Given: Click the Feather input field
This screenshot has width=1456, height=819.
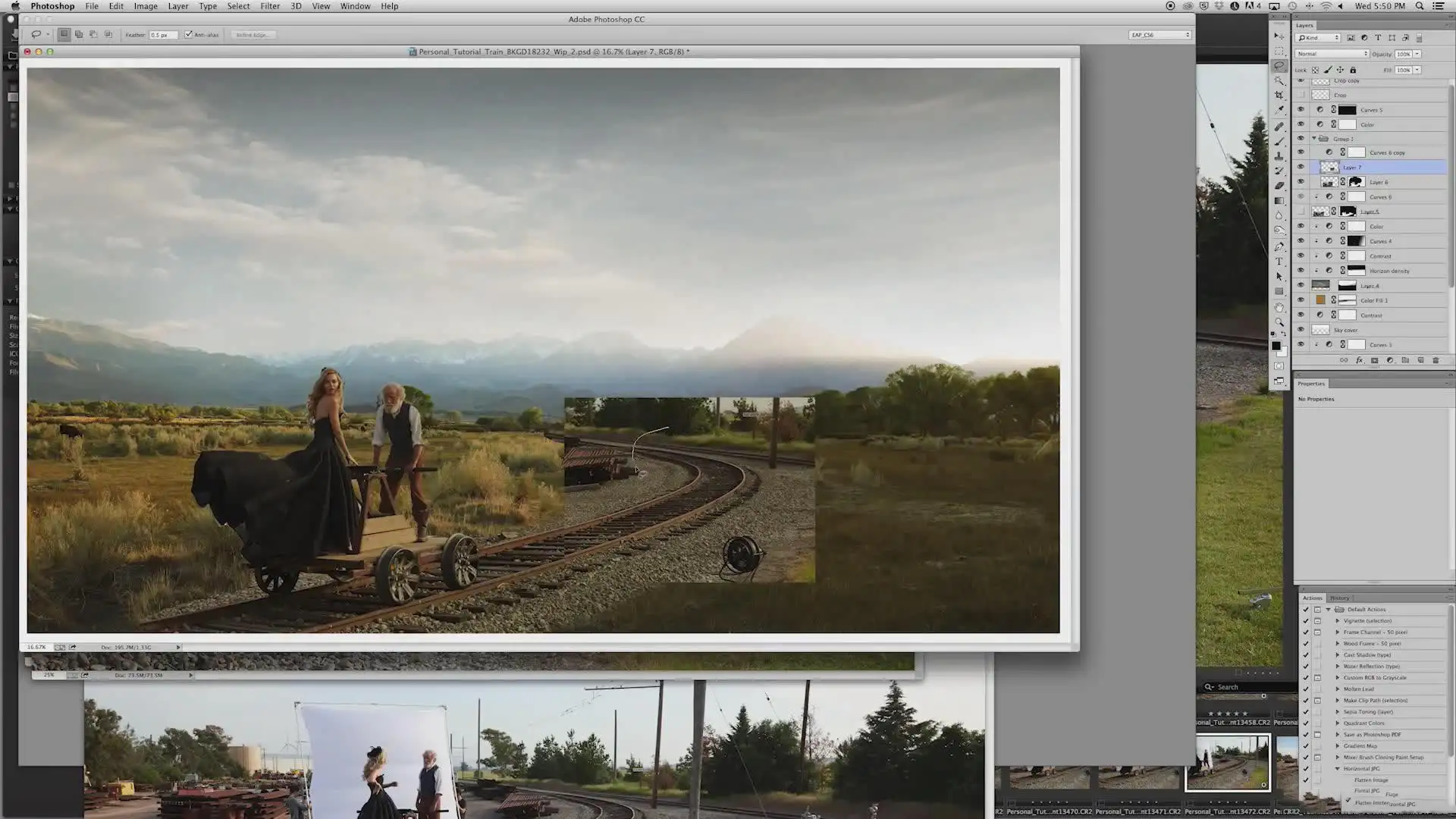Looking at the screenshot, I should tap(163, 35).
